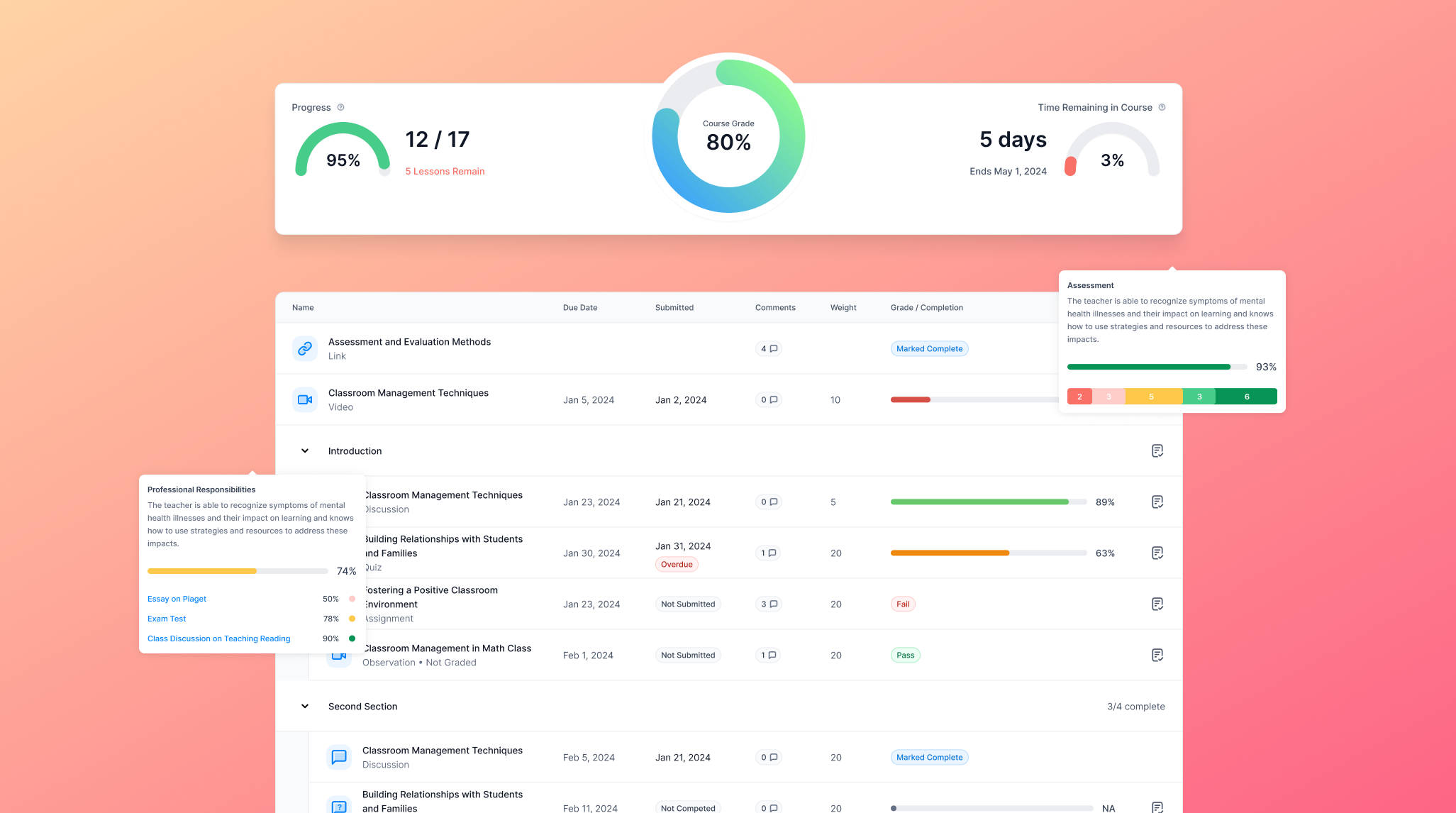Collapse the Introduction section chevron

[x=305, y=450]
